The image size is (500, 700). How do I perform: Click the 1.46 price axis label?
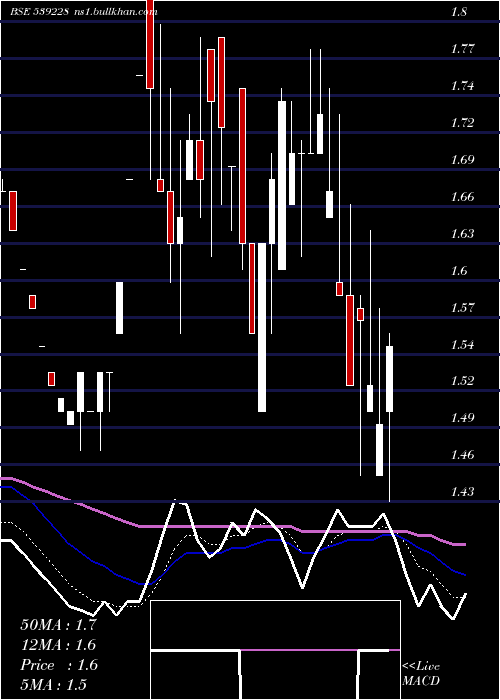[x=462, y=455]
